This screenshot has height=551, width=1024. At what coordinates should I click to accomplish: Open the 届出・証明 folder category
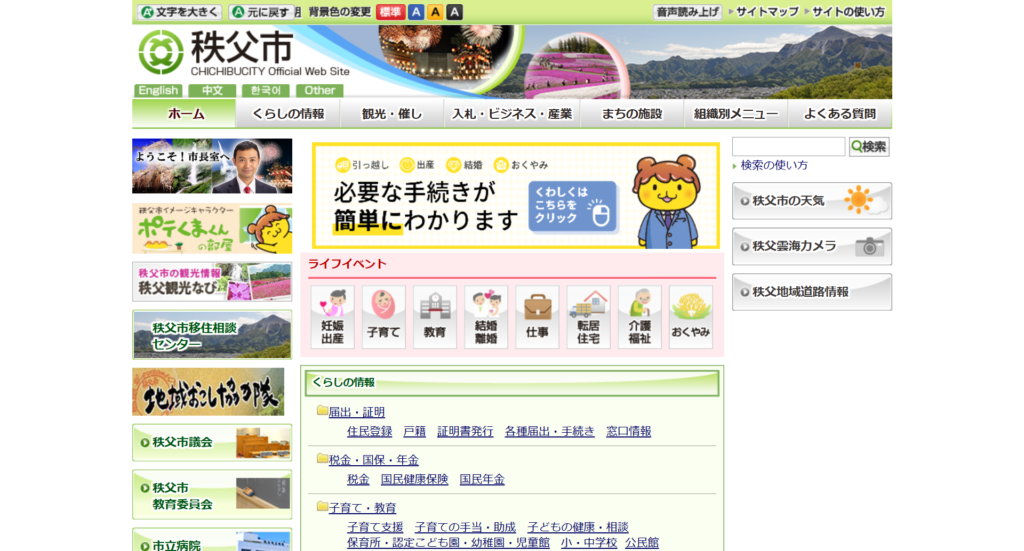coord(356,412)
